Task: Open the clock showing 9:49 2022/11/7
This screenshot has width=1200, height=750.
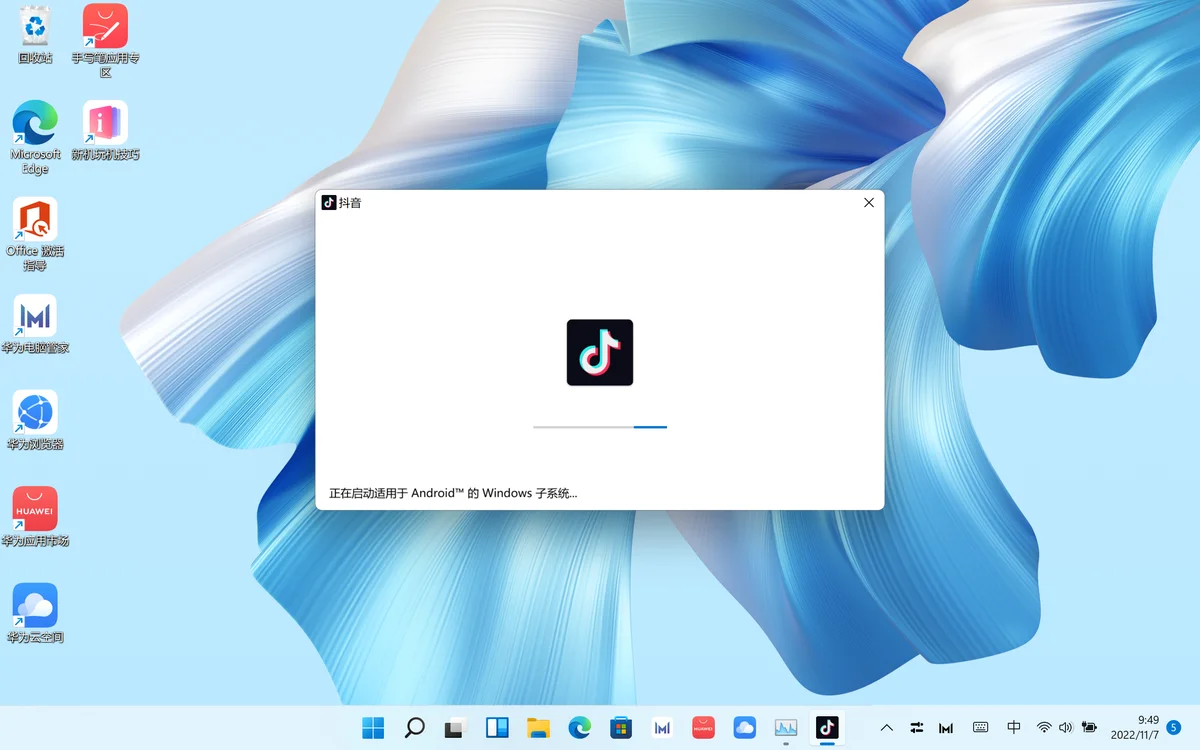Action: 1134,728
